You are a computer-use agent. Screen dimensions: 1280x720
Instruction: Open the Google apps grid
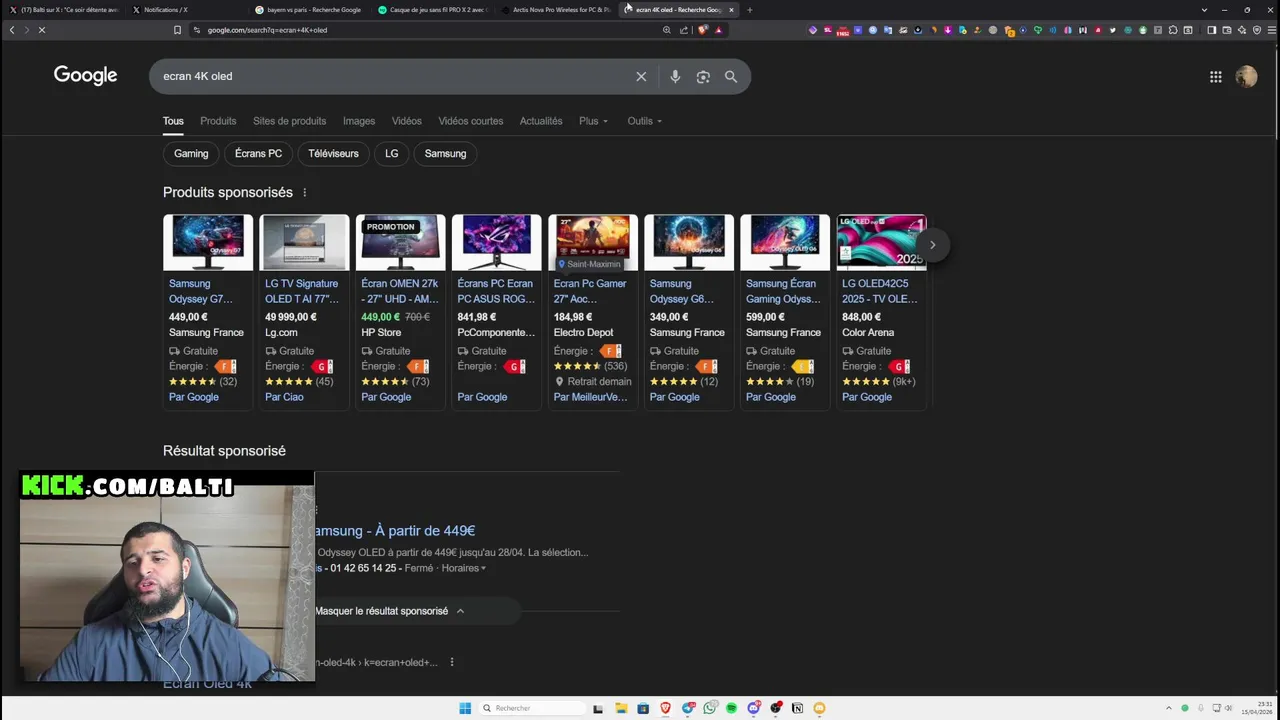1215,76
